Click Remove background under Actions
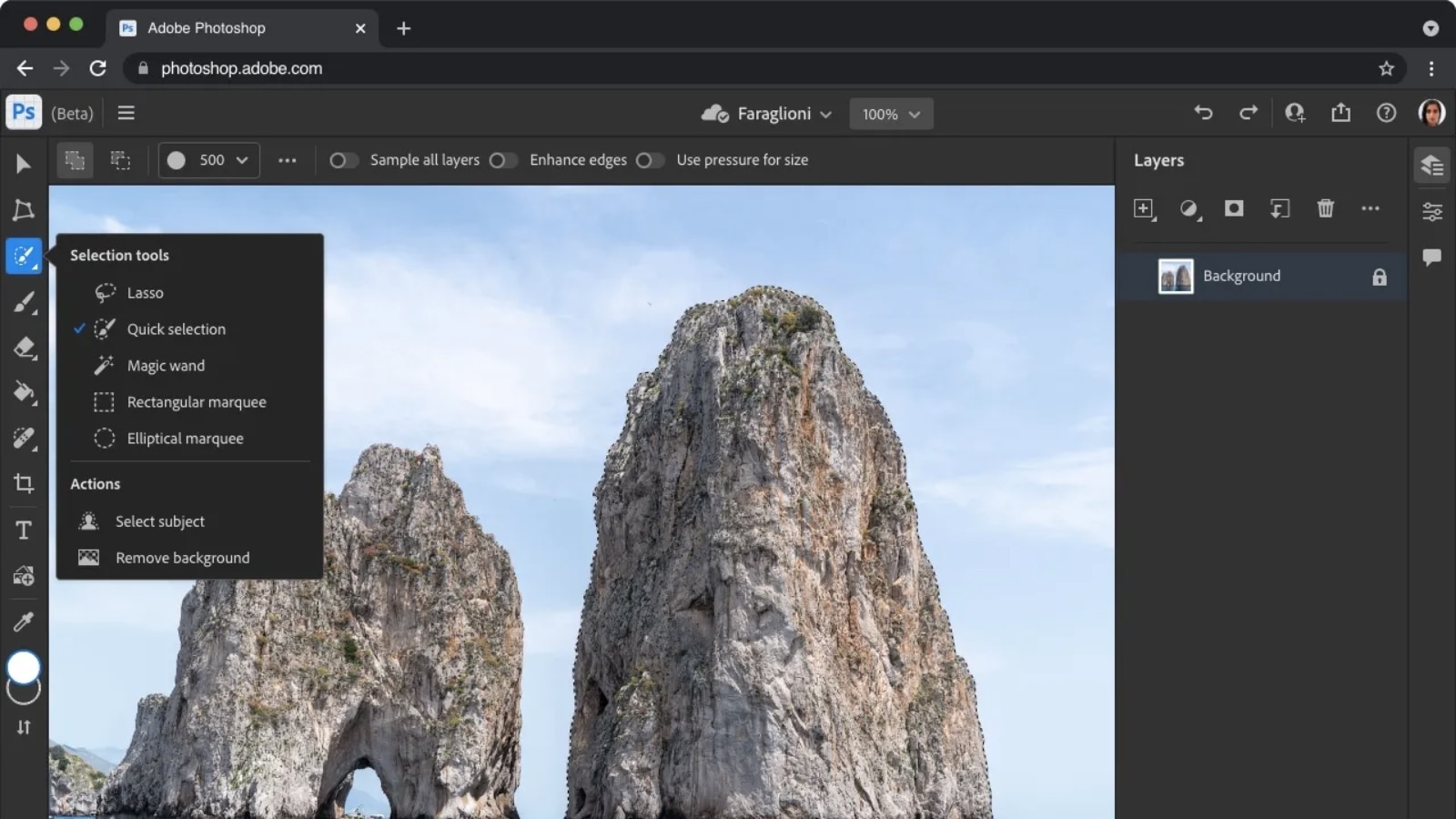This screenshot has width=1456, height=819. coord(182,557)
